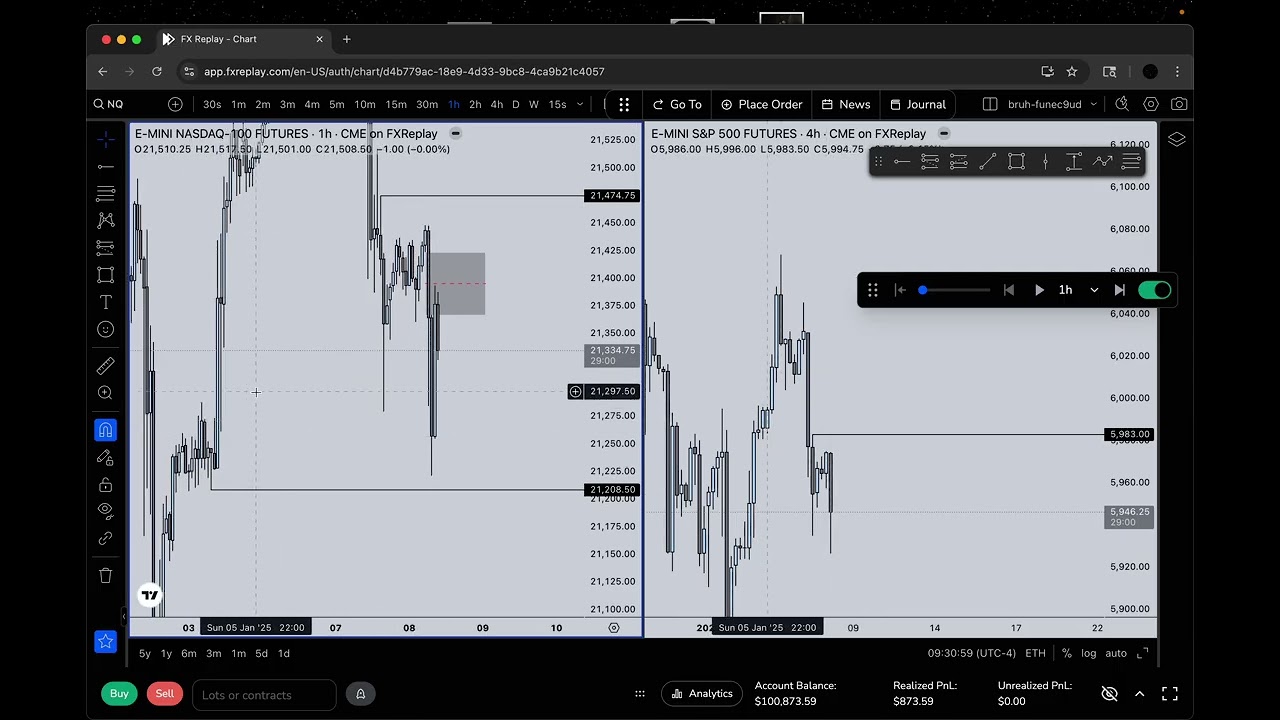This screenshot has height=720, width=1280.
Task: Click the replay jump-to-start button
Action: (x=900, y=290)
